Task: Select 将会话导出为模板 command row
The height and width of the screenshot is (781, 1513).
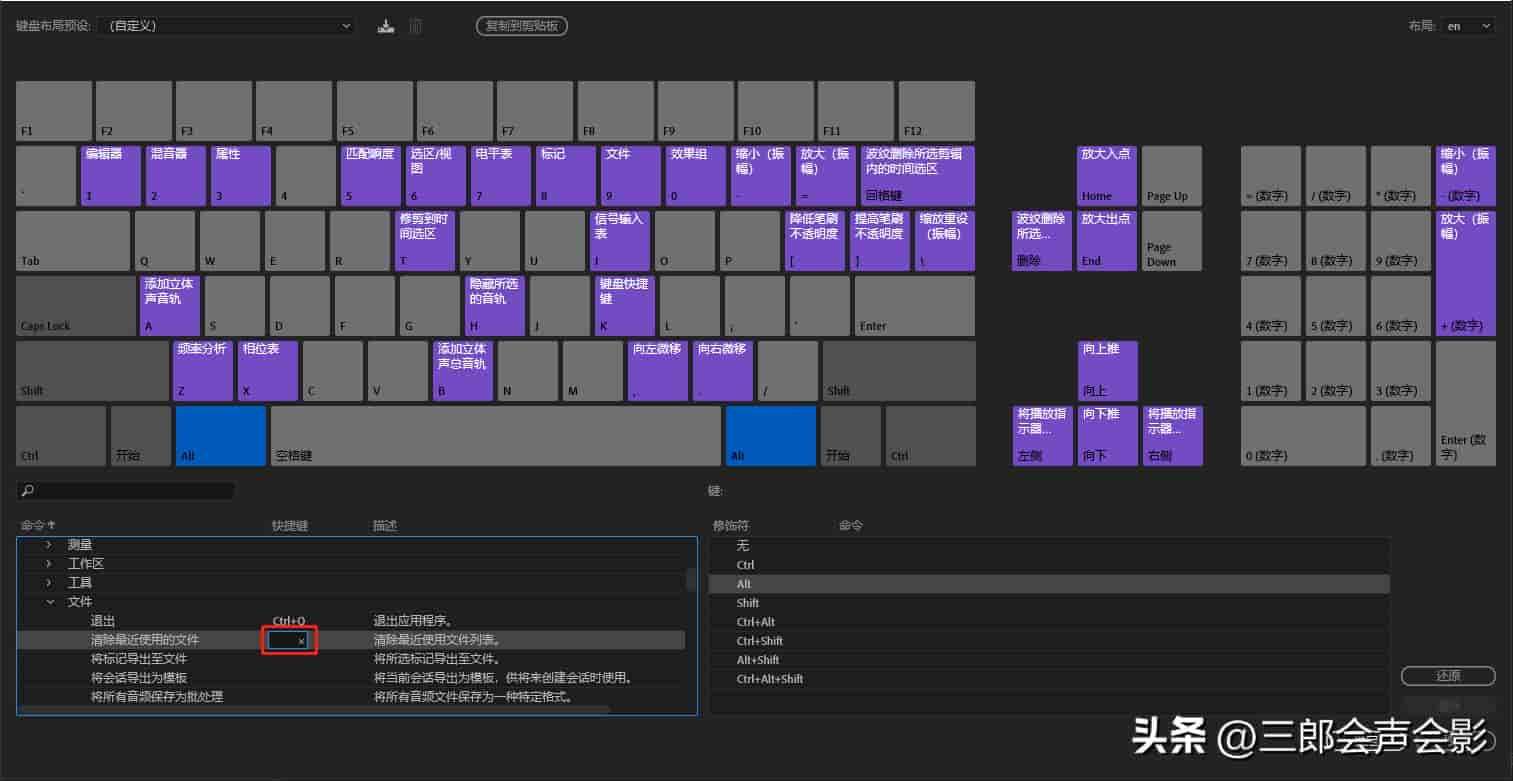Action: tap(351, 678)
